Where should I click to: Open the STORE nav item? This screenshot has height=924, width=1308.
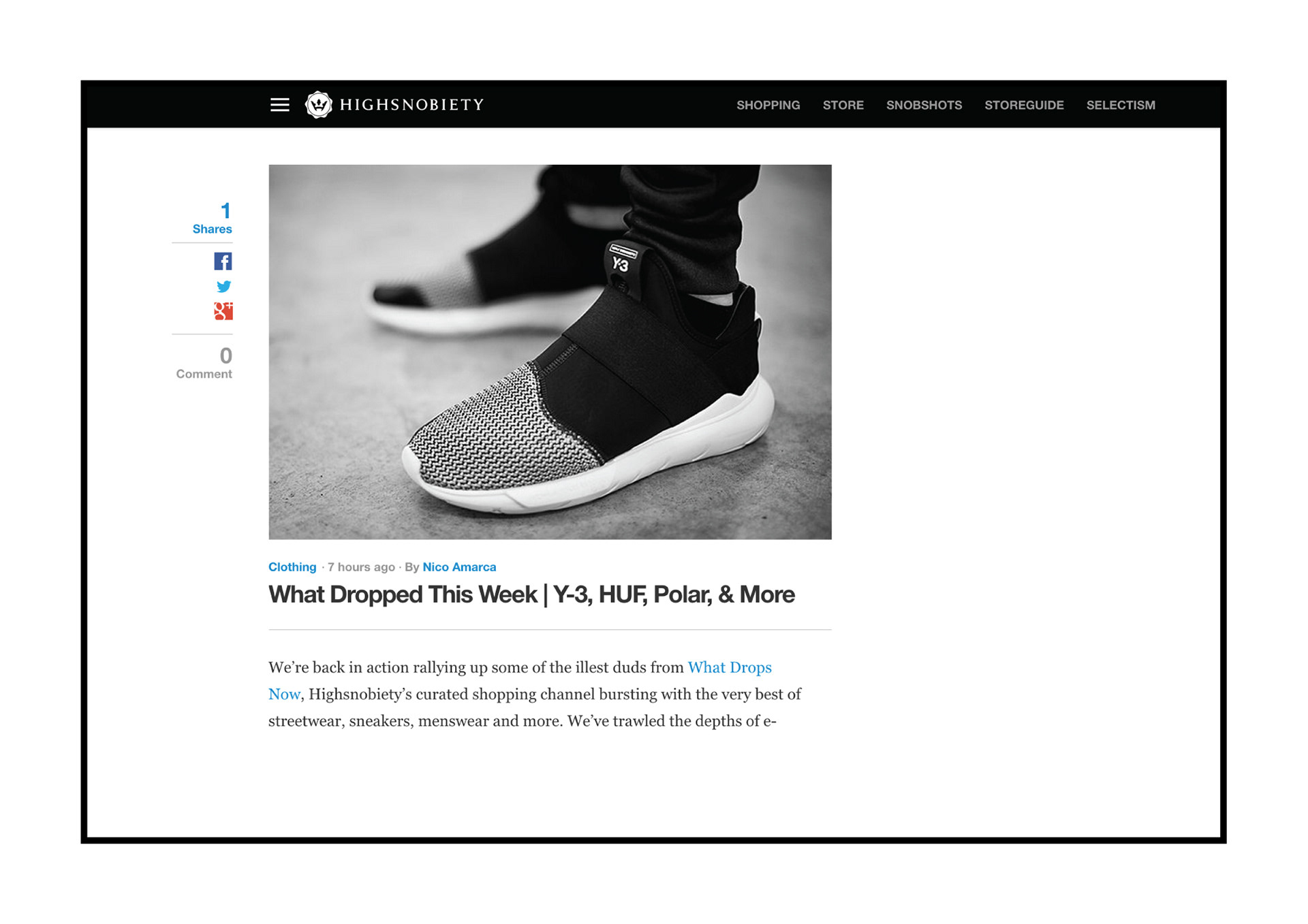843,106
